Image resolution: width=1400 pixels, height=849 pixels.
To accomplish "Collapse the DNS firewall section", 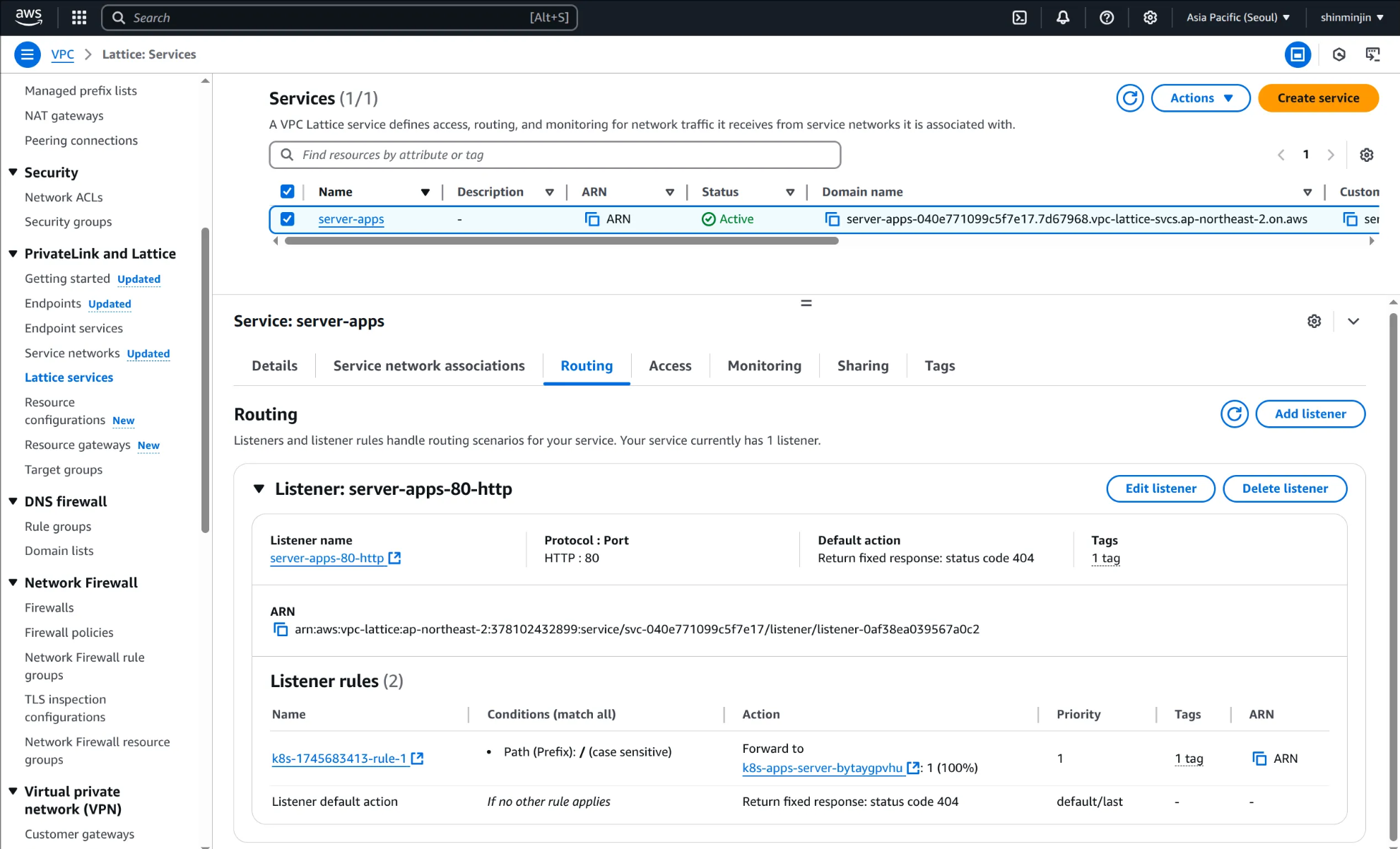I will tap(13, 501).
